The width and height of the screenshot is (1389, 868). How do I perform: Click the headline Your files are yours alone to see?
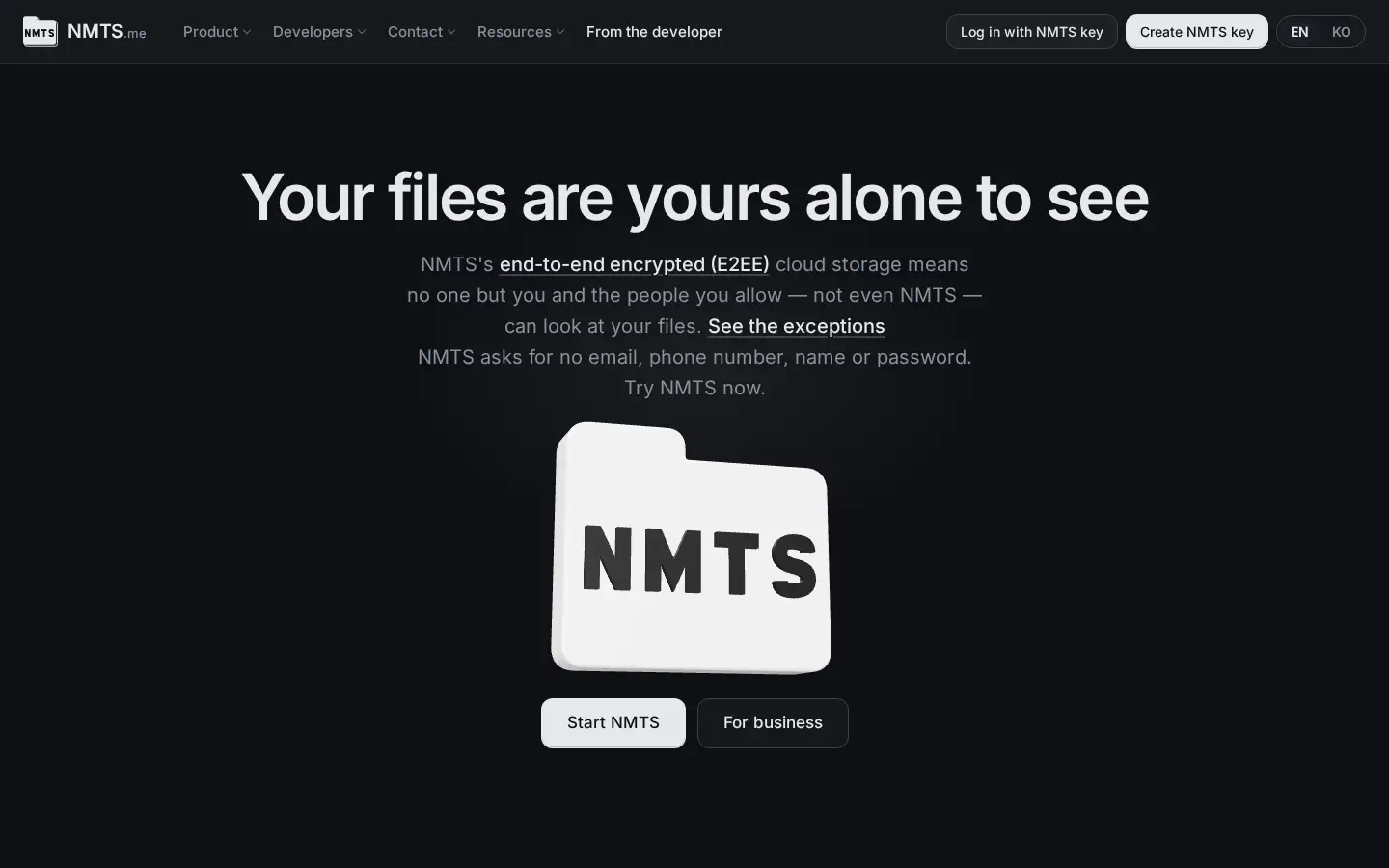[x=694, y=198]
